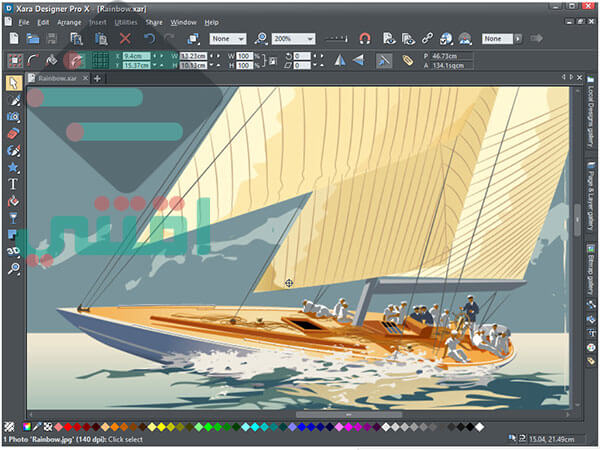
Task: Toggle the highlighted scale line widths button
Action: tap(384, 60)
